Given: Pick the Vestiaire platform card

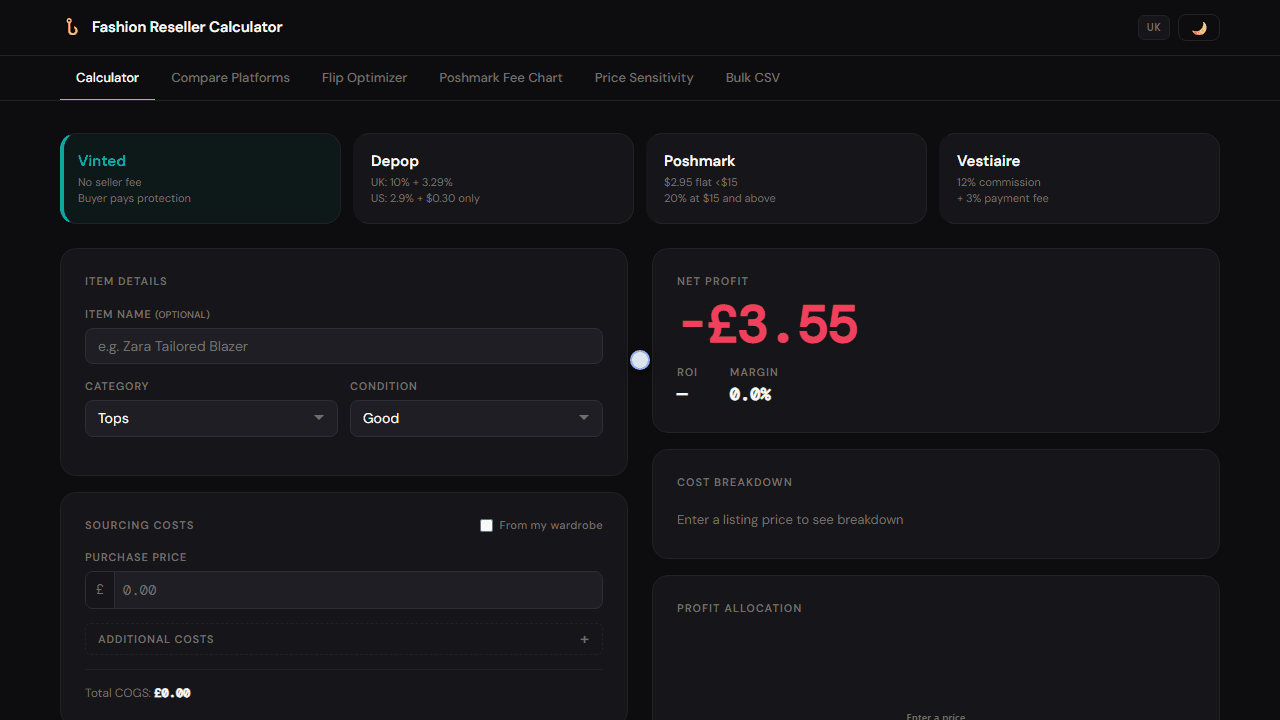Looking at the screenshot, I should (1079, 178).
